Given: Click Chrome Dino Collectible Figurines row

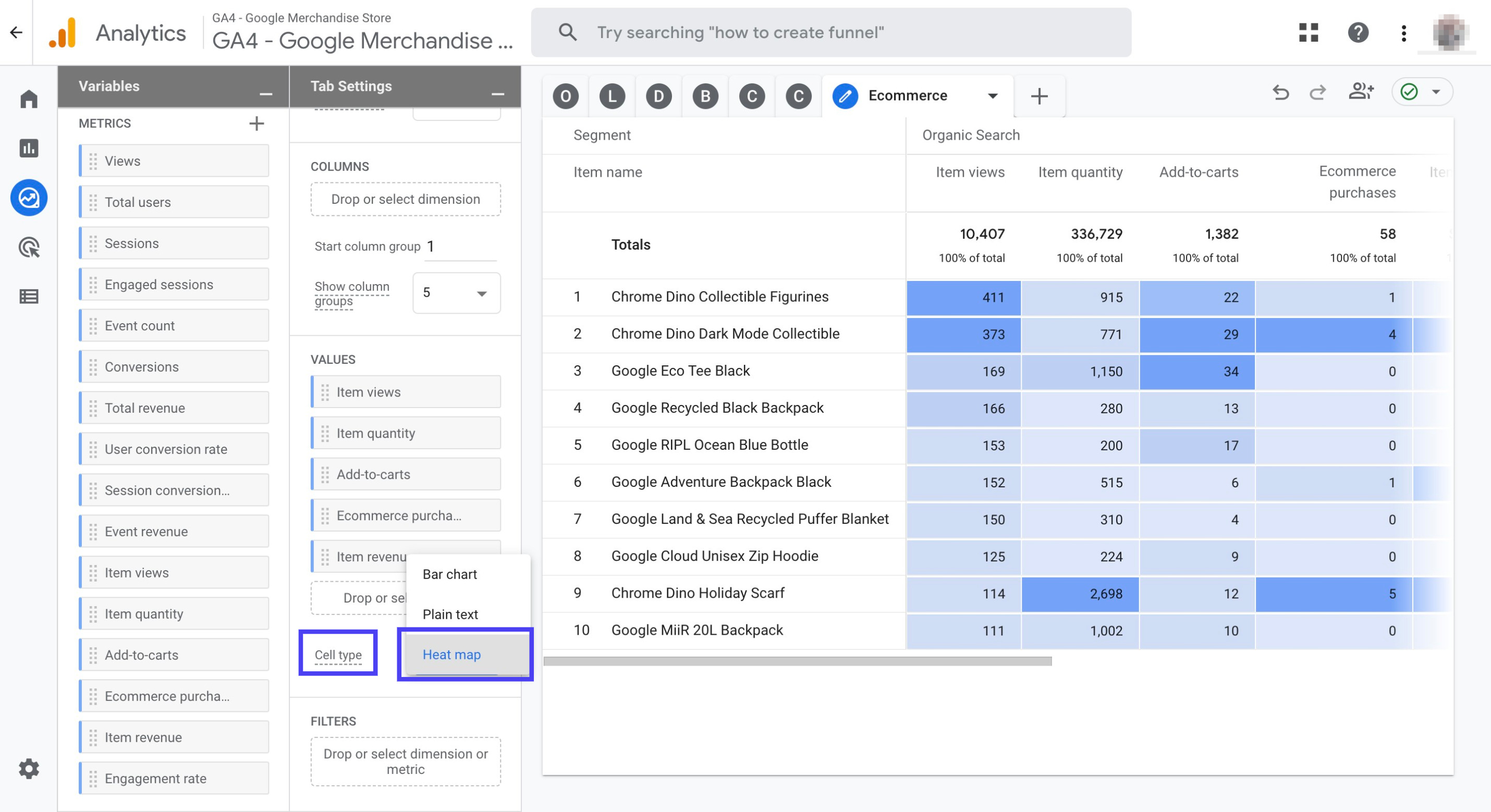Looking at the screenshot, I should click(720, 297).
